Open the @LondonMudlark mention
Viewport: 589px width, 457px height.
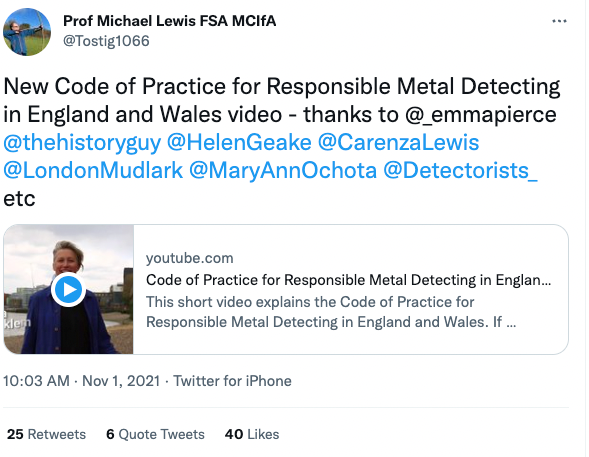pyautogui.click(x=93, y=170)
